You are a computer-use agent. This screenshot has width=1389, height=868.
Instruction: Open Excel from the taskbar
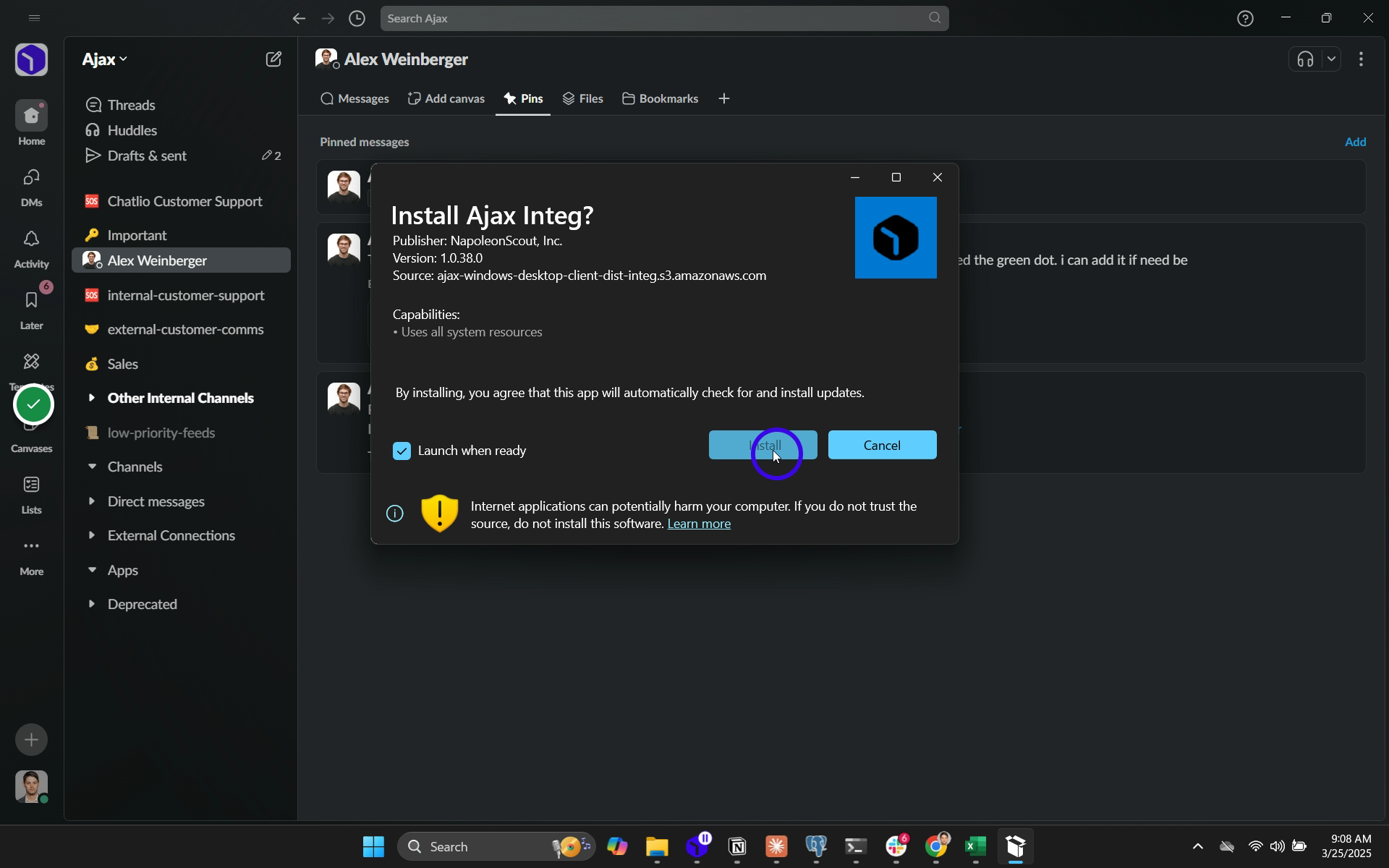(975, 846)
